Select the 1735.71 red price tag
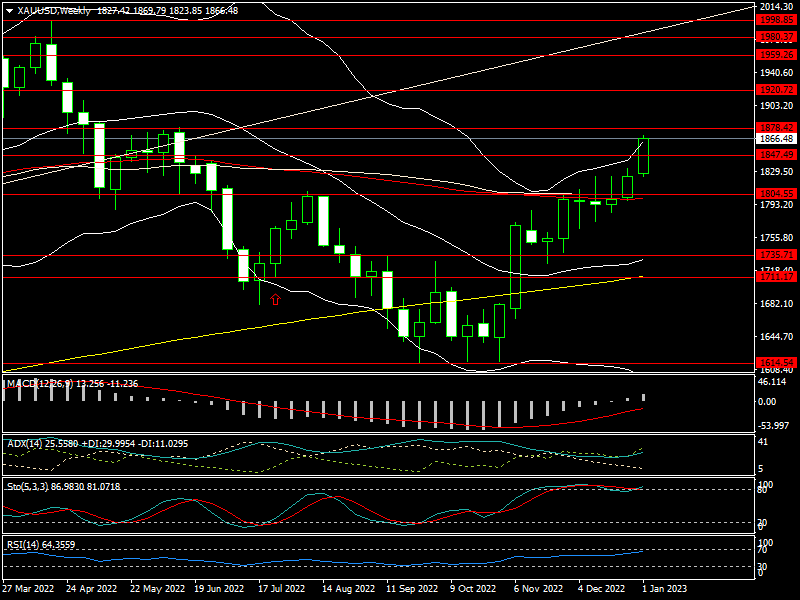The image size is (800, 600). pos(777,256)
